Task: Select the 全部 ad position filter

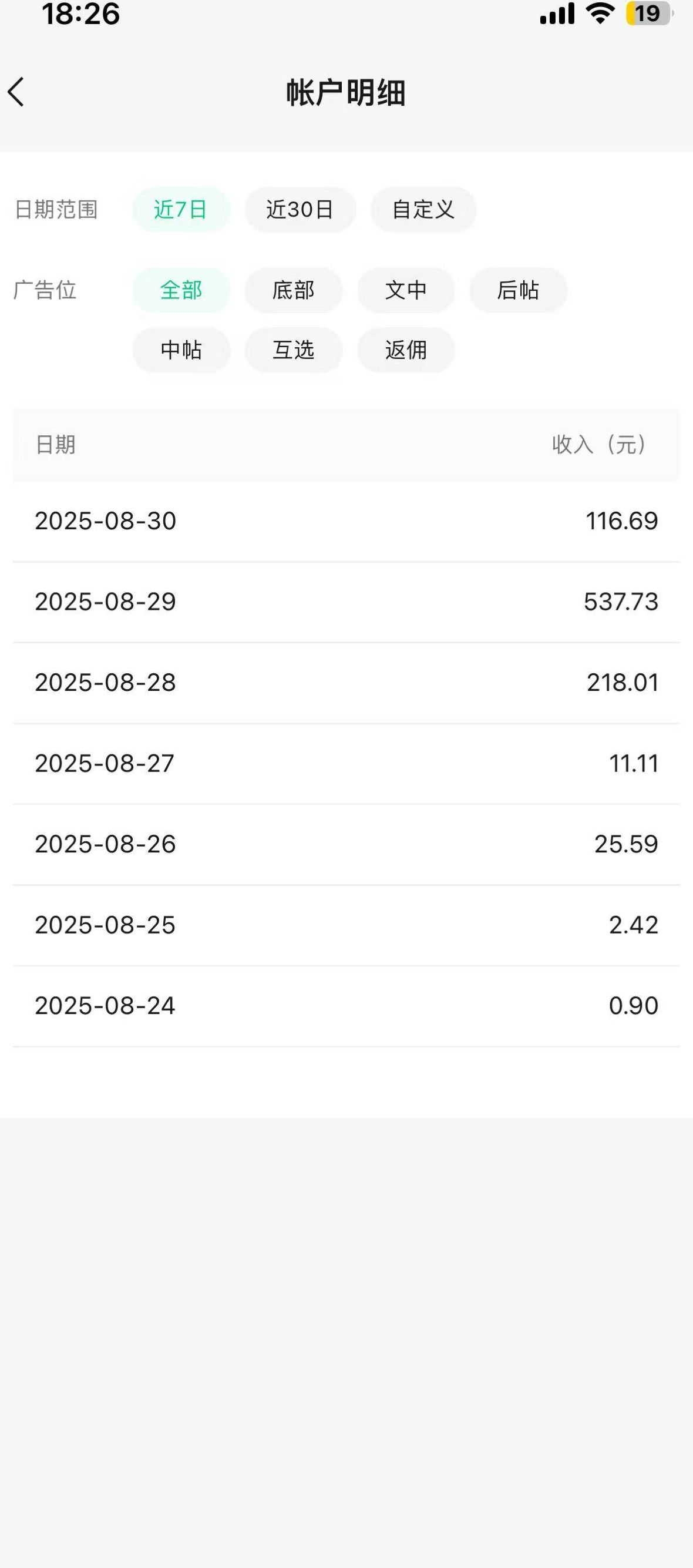Action: [x=181, y=290]
